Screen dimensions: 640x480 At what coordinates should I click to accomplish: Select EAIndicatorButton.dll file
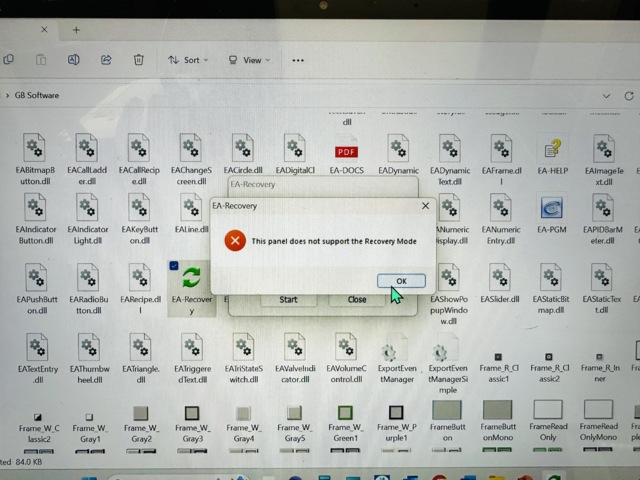click(x=36, y=219)
